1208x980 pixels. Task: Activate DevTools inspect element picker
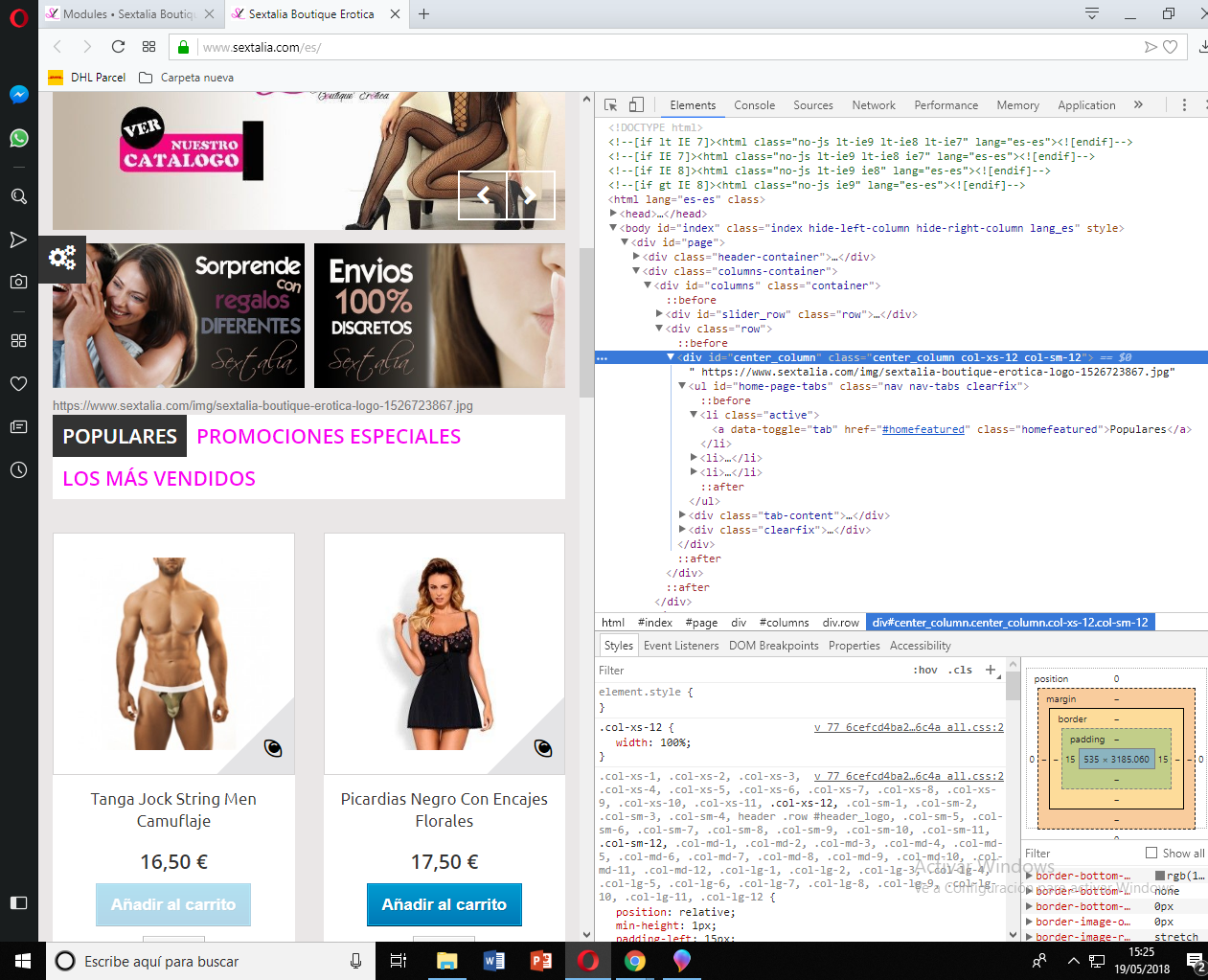(x=610, y=105)
